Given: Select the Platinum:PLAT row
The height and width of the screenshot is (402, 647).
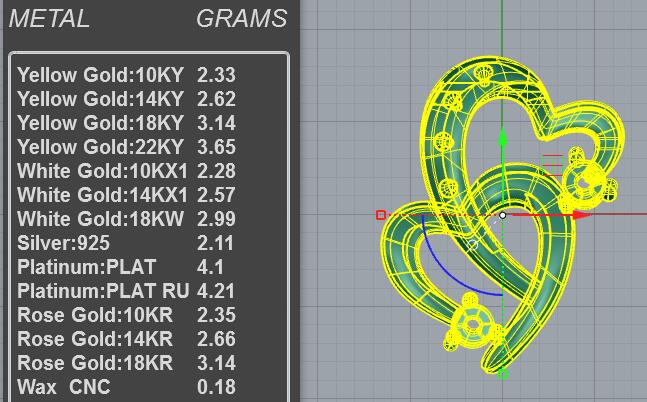Looking at the screenshot, I should coord(120,267).
